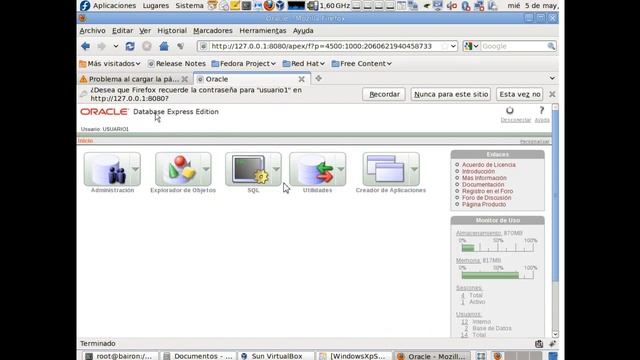The width and height of the screenshot is (640, 360).
Task: Reload the current page
Action: tap(130, 46)
